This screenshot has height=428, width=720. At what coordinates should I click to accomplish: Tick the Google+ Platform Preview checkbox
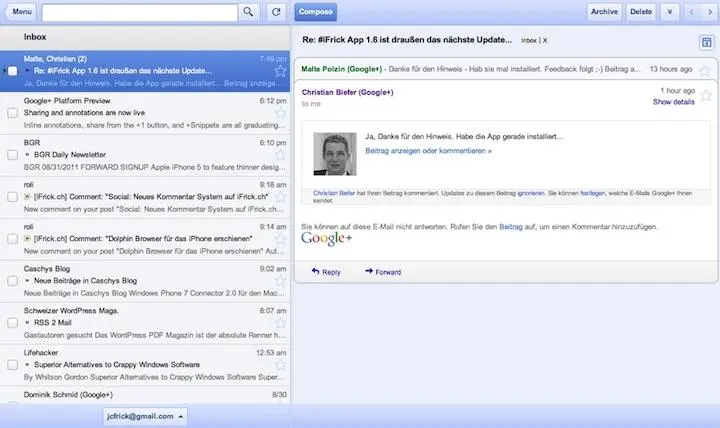coord(12,113)
